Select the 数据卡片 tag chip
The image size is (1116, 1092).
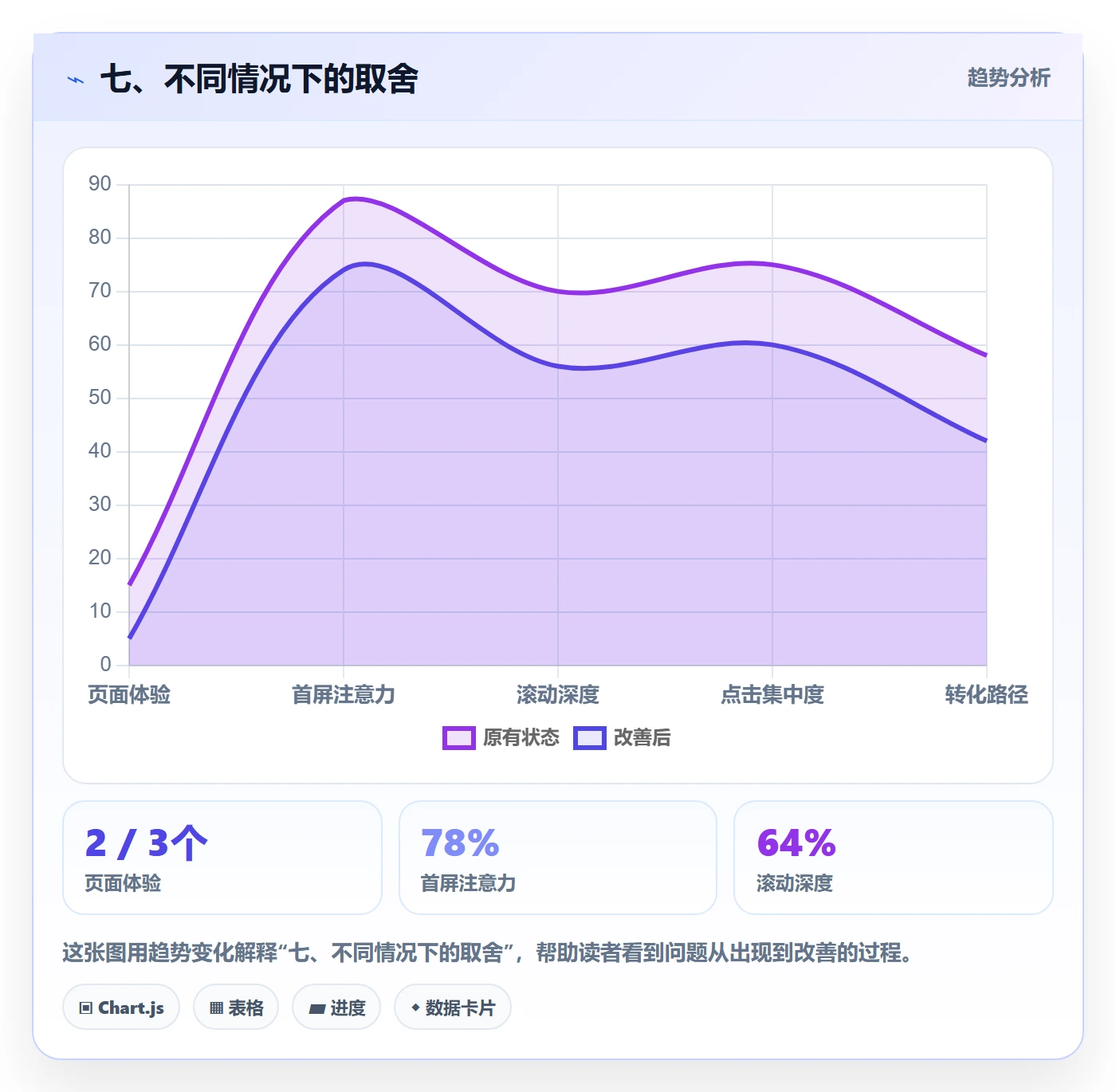pos(453,1008)
